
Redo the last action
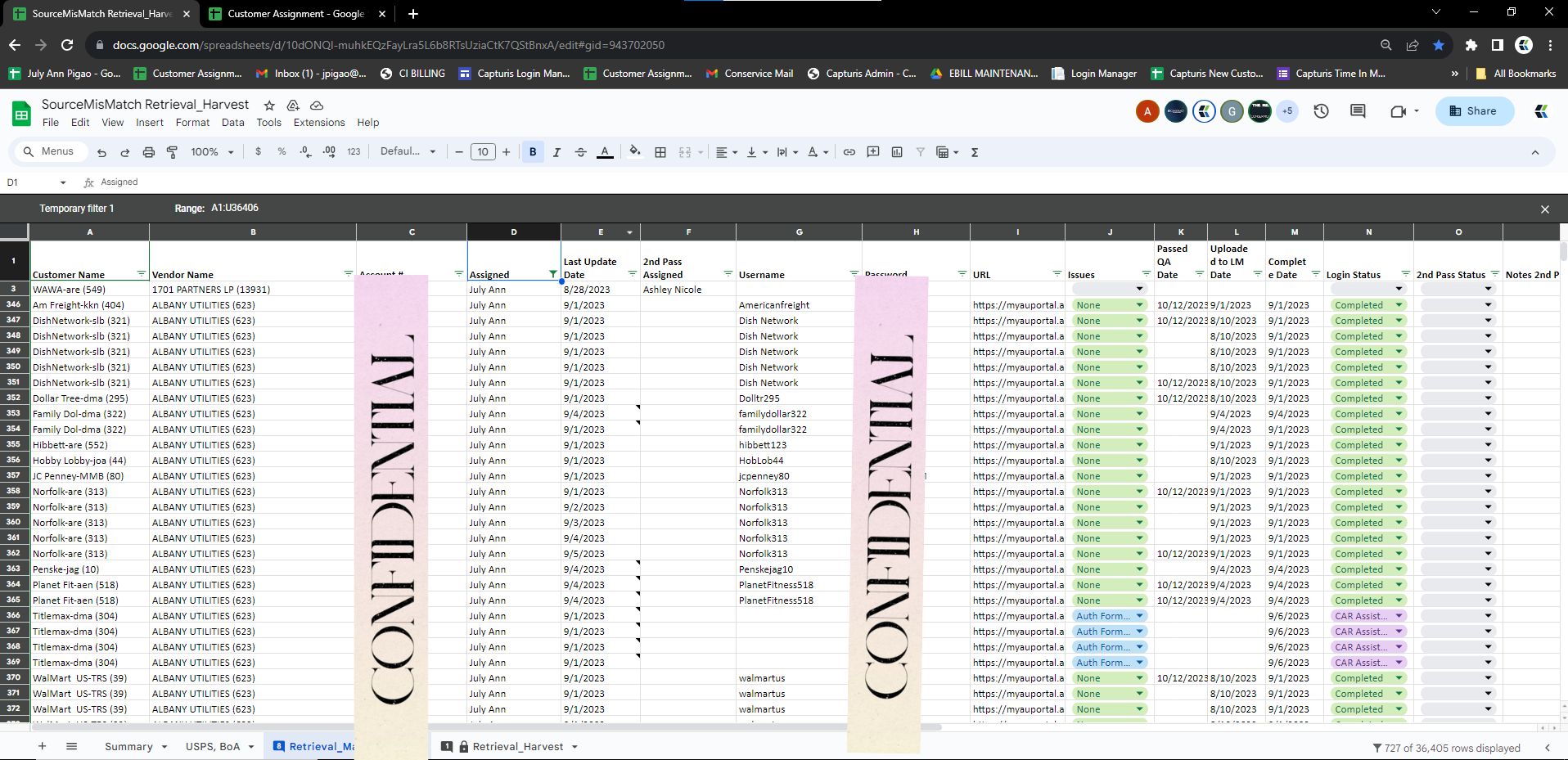pos(125,152)
